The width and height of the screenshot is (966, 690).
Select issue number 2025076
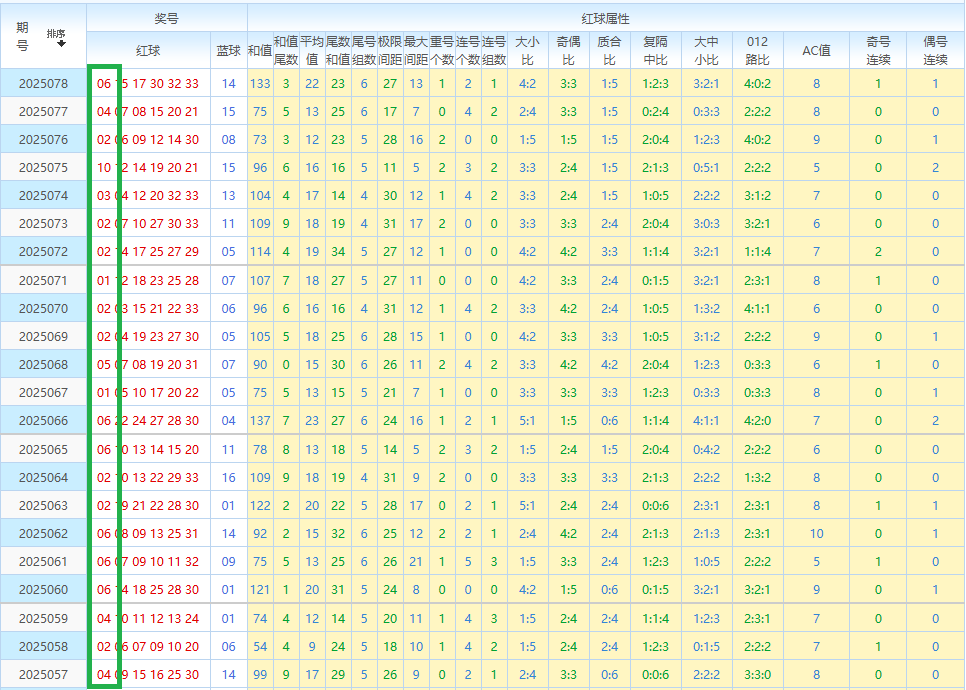pos(43,140)
